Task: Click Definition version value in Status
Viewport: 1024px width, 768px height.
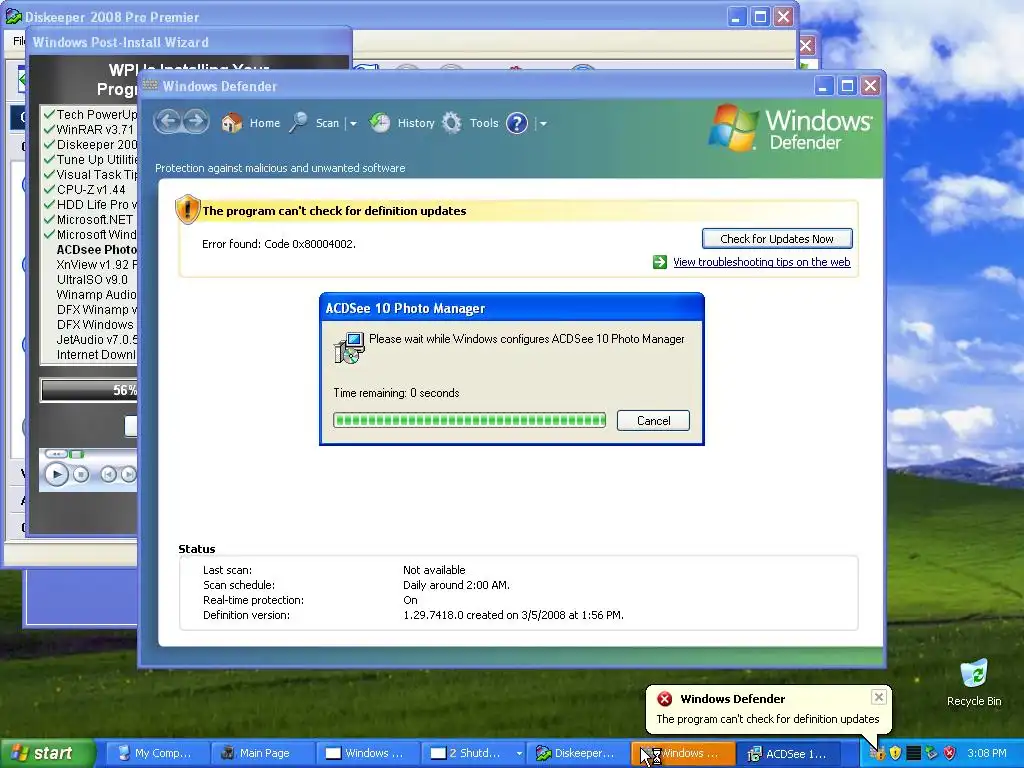Action: [513, 615]
